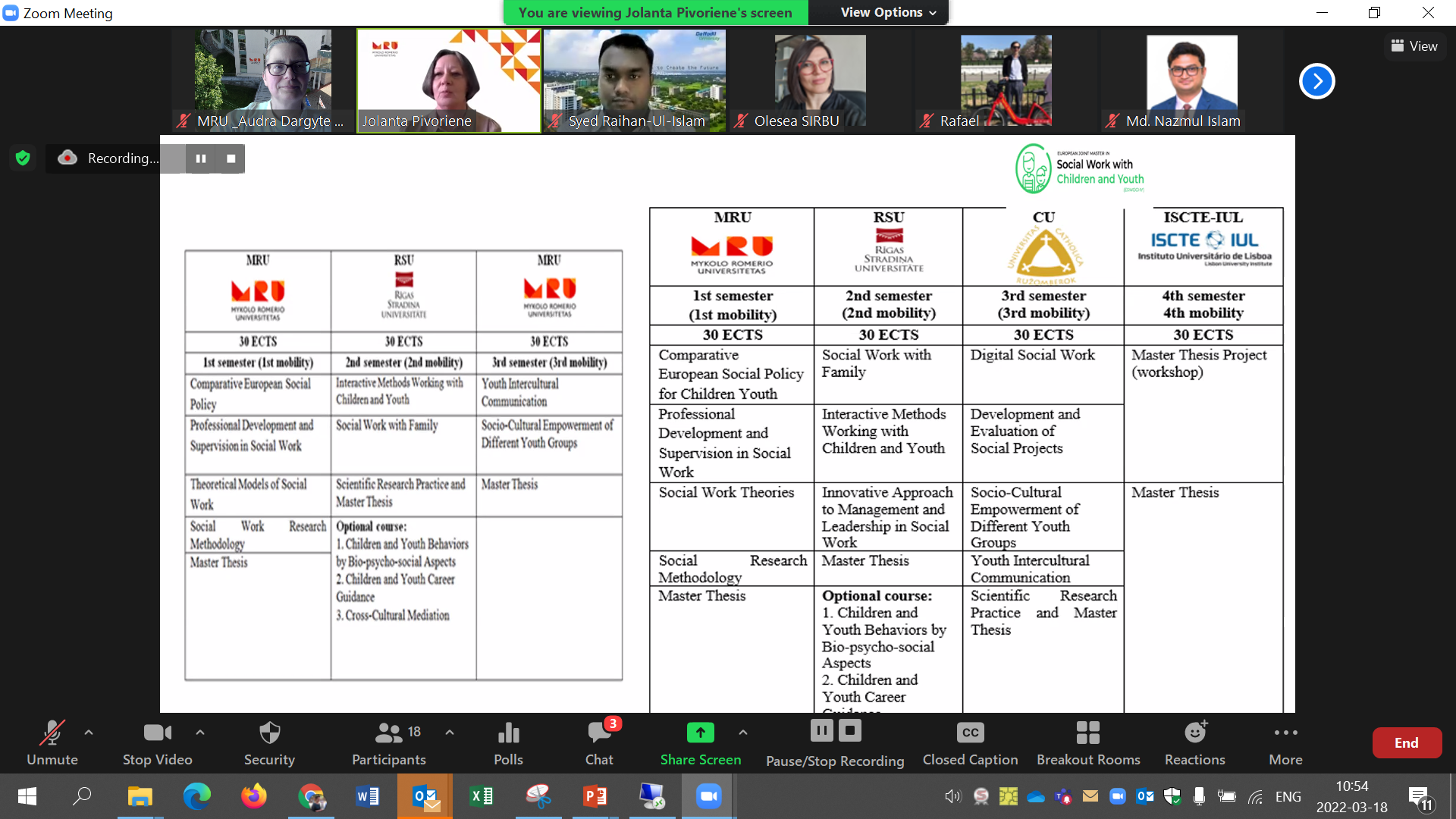This screenshot has width=1456, height=819.
Task: Expand Share Screen options arrow
Action: pos(743,733)
